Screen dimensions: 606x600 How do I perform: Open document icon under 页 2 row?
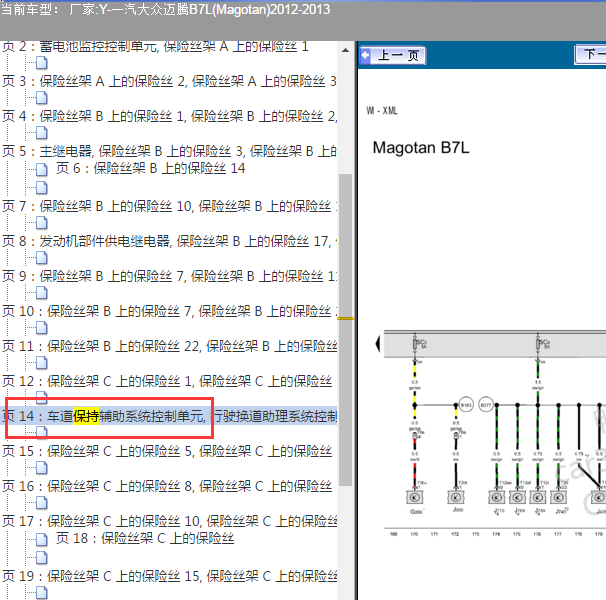point(42,63)
